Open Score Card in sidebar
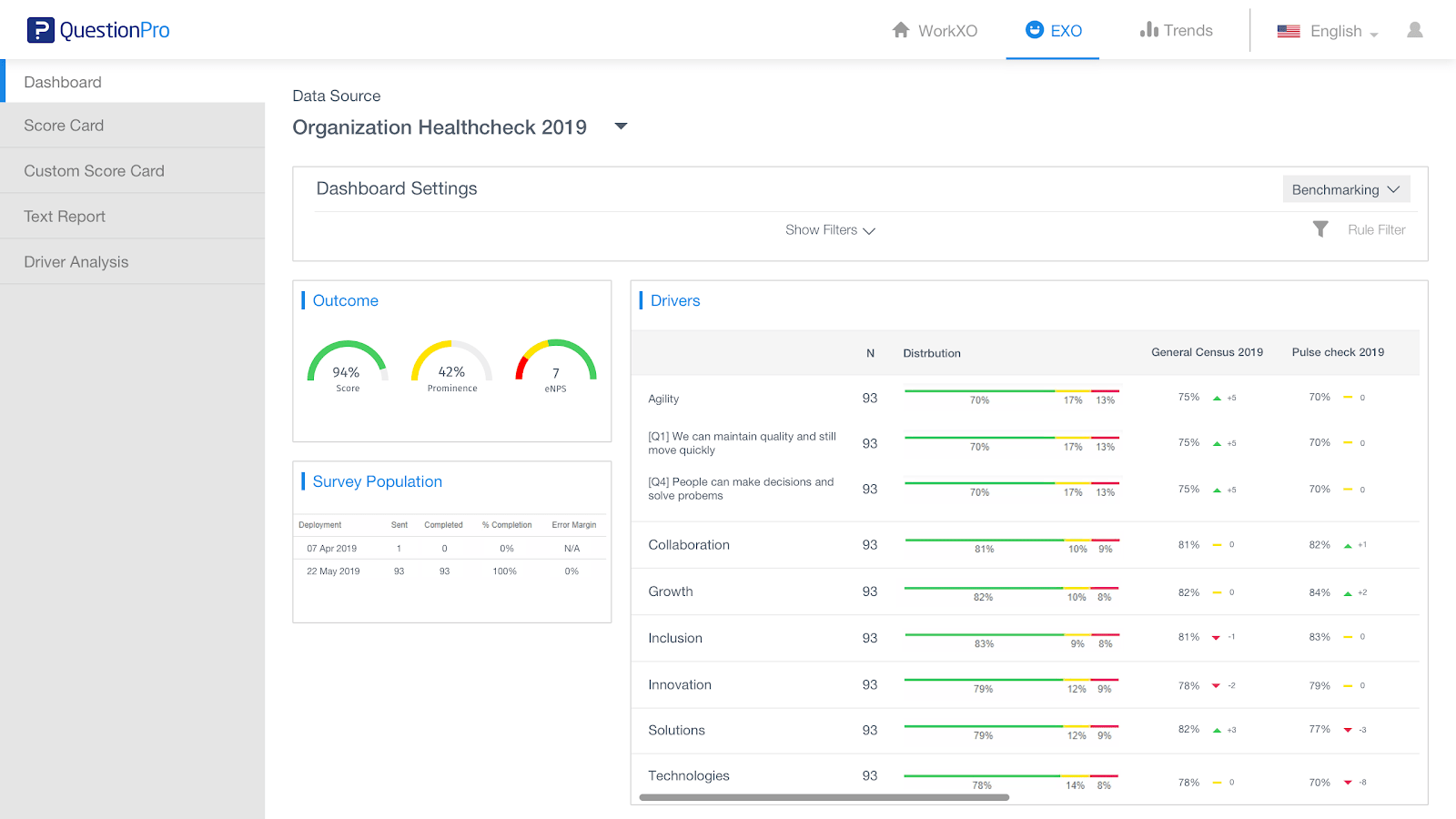 64,126
